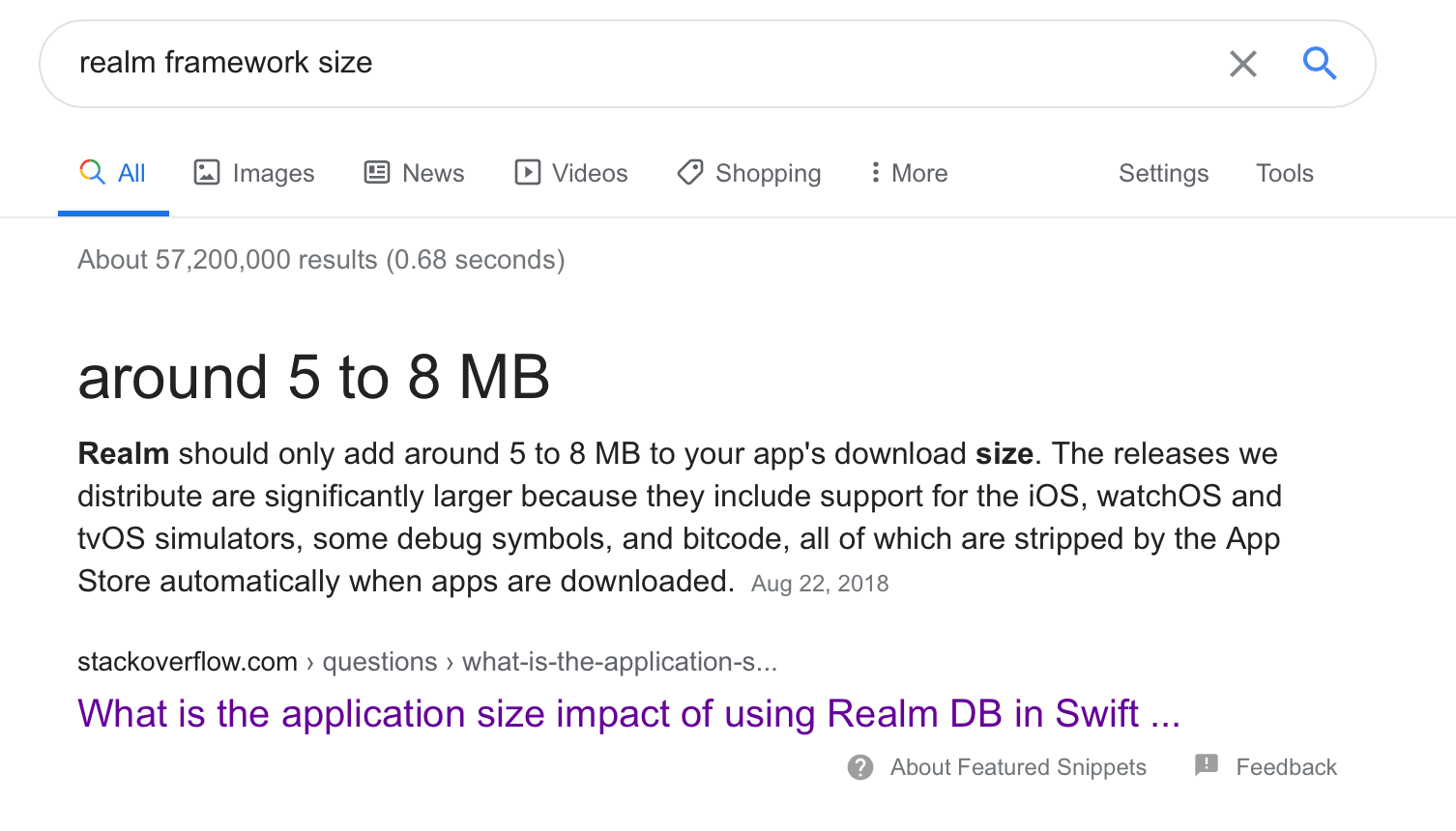Click the News tab newspaper icon
Screen dimensions: 1456x831
pyautogui.click(x=376, y=172)
